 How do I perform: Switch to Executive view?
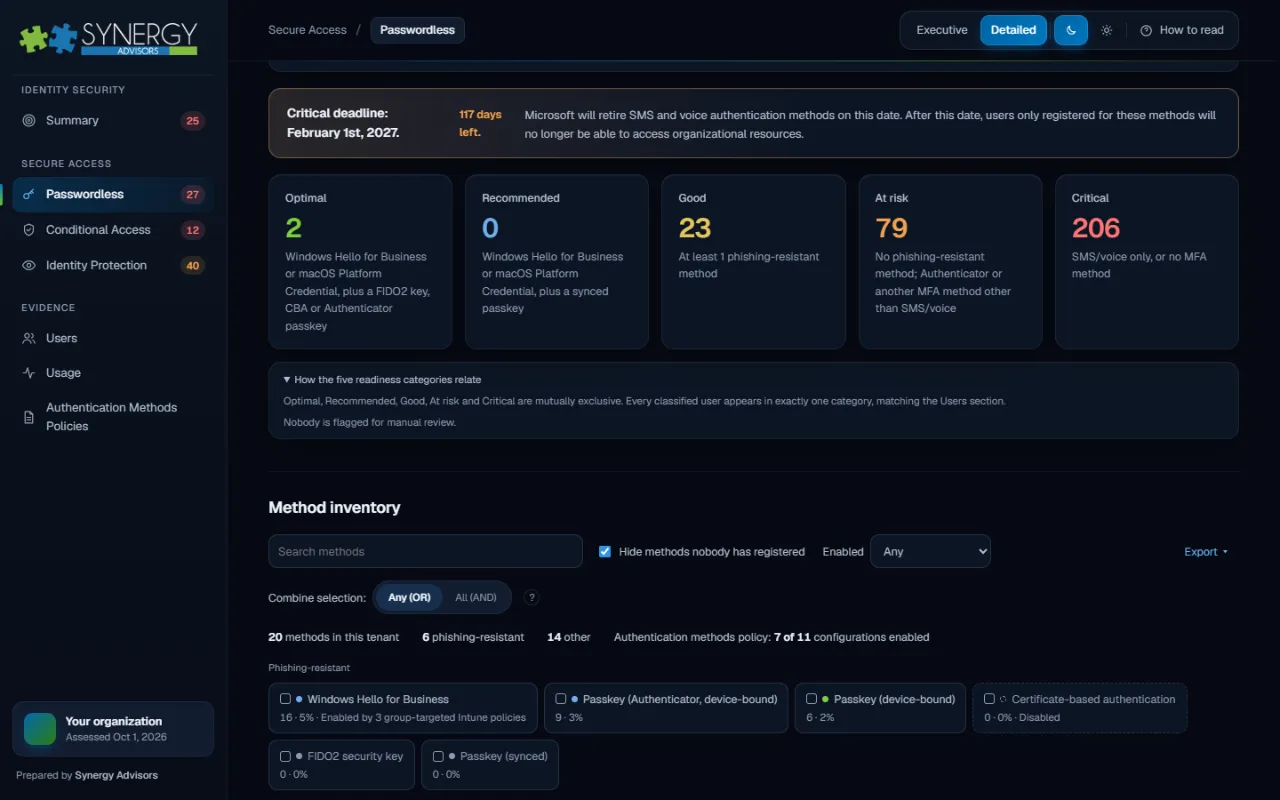(942, 30)
